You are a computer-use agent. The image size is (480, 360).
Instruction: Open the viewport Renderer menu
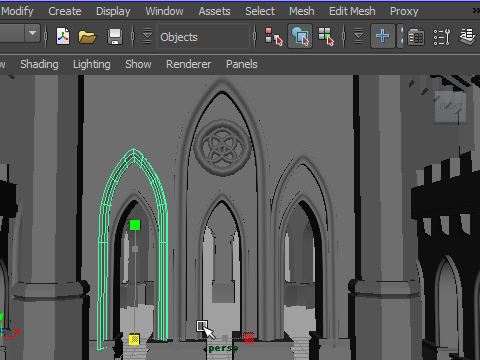pos(188,64)
